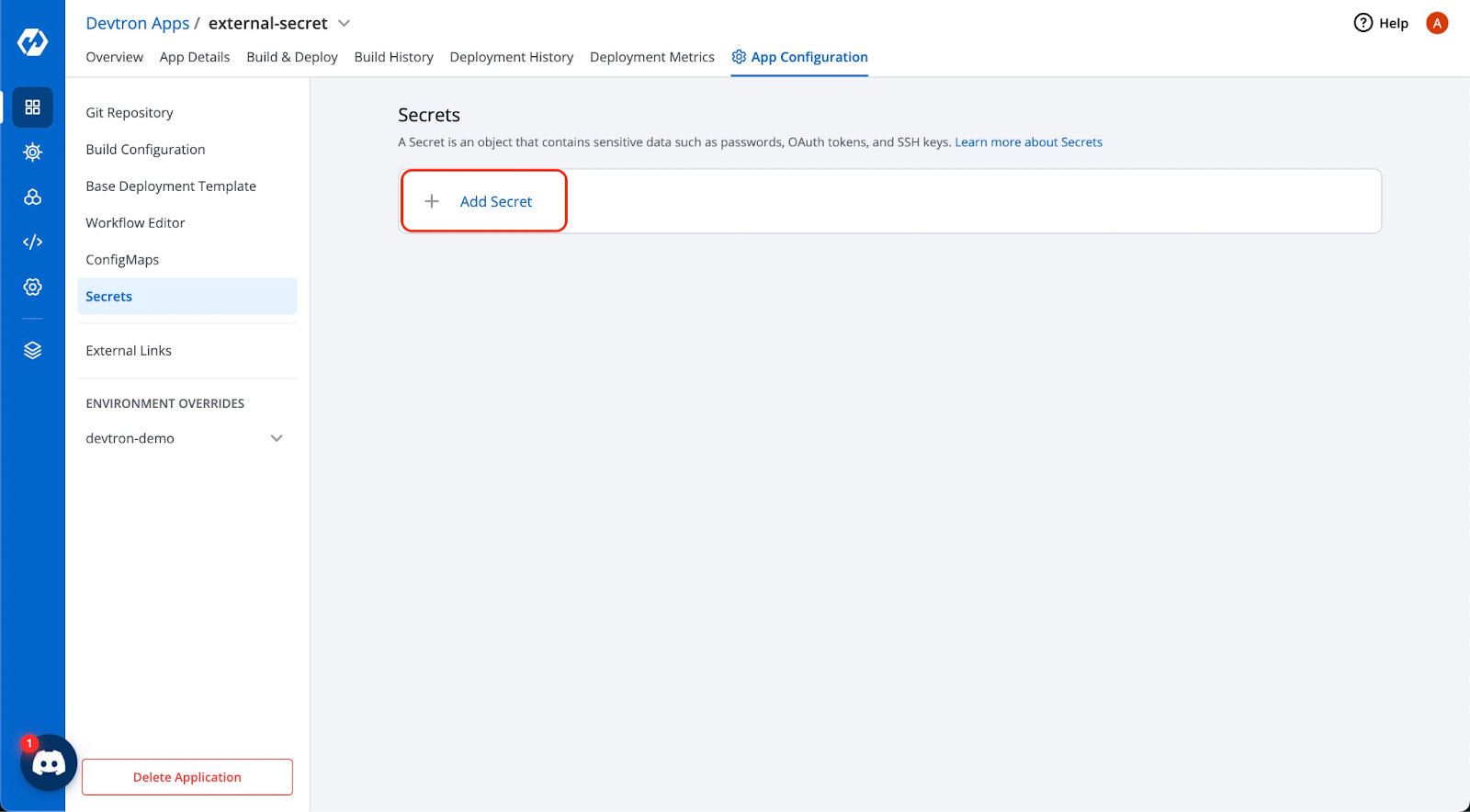Open the code brackets sidebar icon
The image size is (1470, 812).
pyautogui.click(x=33, y=242)
